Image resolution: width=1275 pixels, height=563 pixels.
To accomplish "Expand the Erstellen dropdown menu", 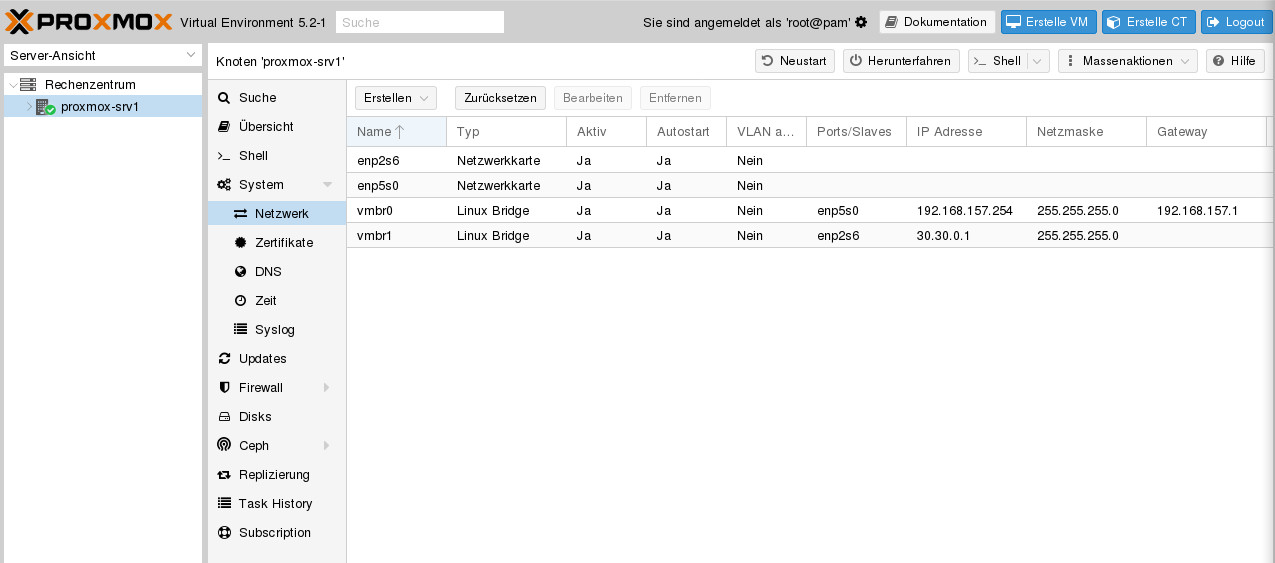I will 396,98.
